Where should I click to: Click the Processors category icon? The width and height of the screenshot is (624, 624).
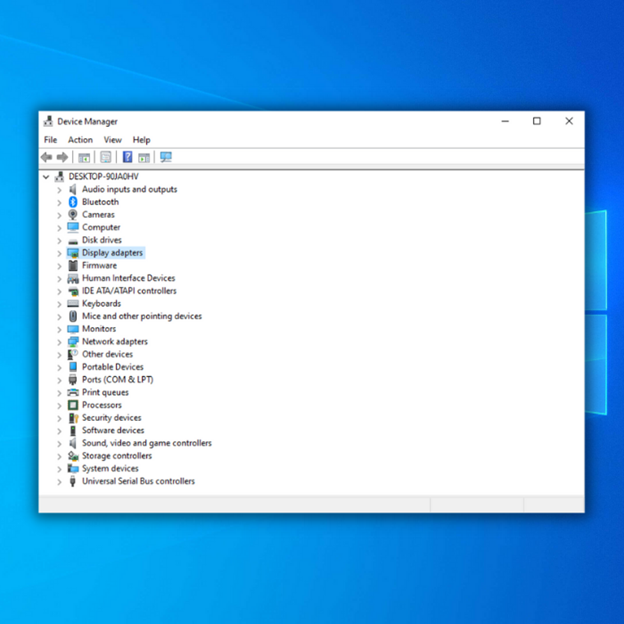click(x=73, y=405)
